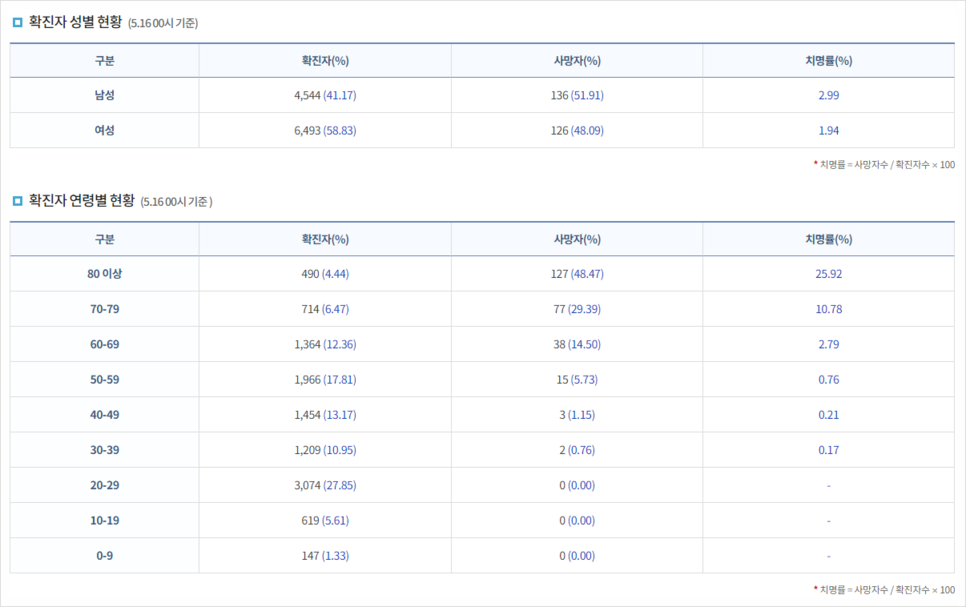Click the 30-39 age group label
966x607 pixels.
(104, 450)
